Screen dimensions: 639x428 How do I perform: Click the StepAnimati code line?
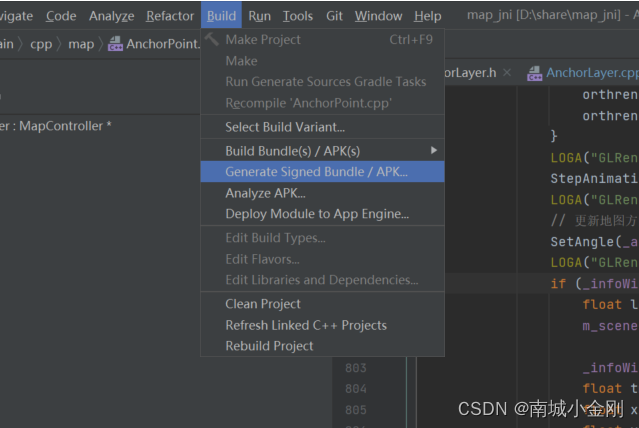point(594,179)
